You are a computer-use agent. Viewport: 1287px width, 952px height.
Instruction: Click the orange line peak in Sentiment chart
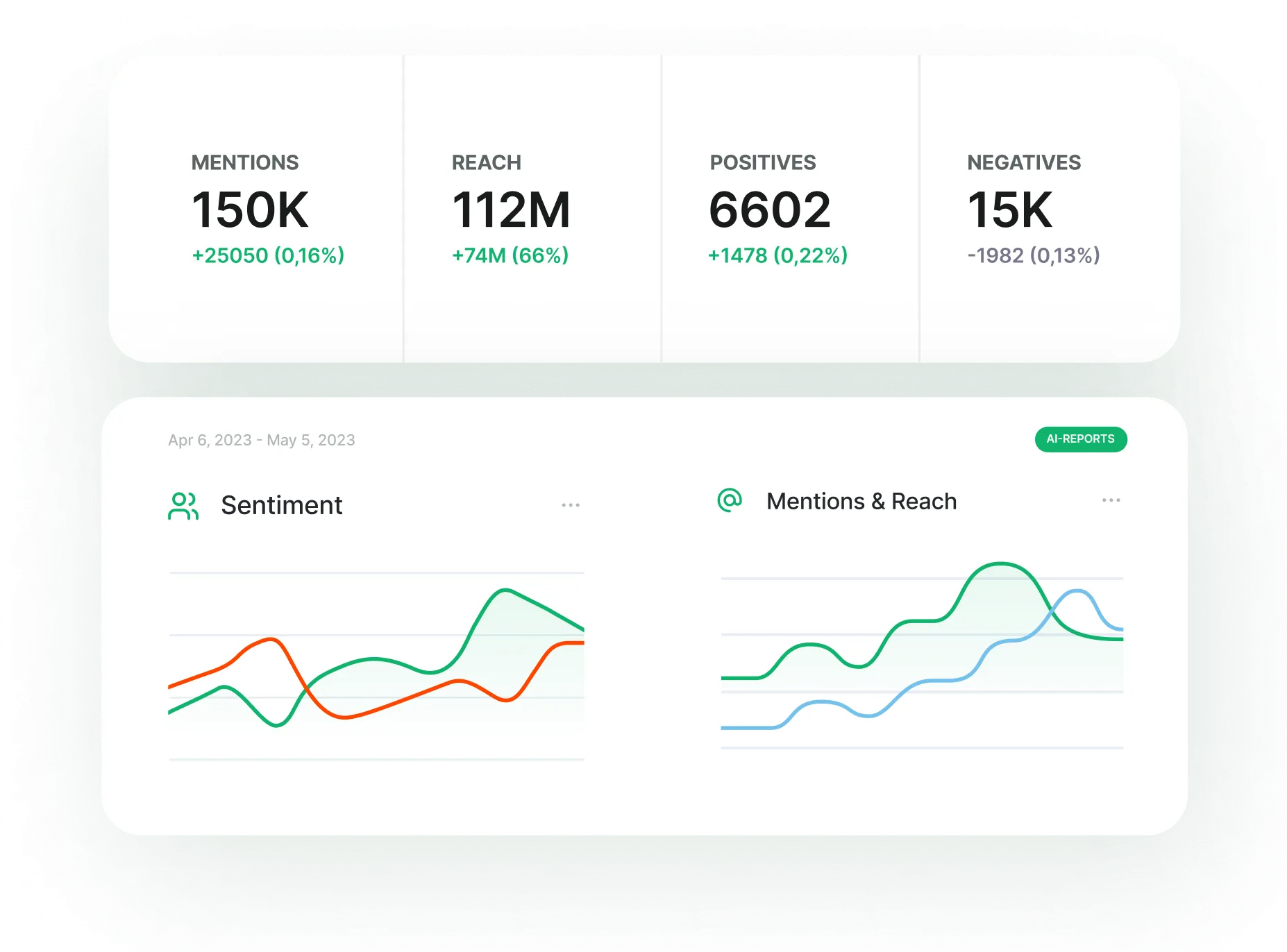click(x=272, y=639)
